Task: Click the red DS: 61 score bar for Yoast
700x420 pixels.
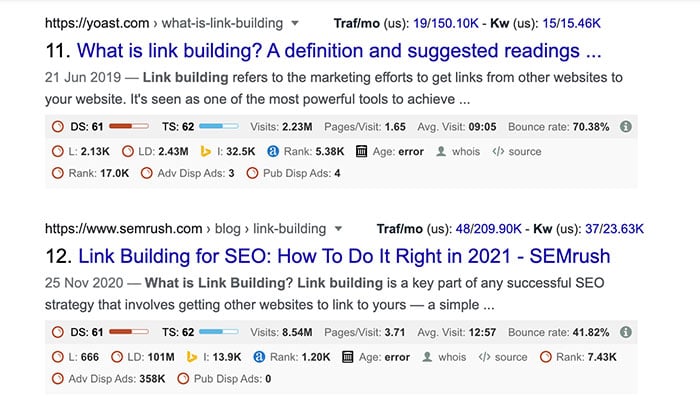Action: [129, 127]
